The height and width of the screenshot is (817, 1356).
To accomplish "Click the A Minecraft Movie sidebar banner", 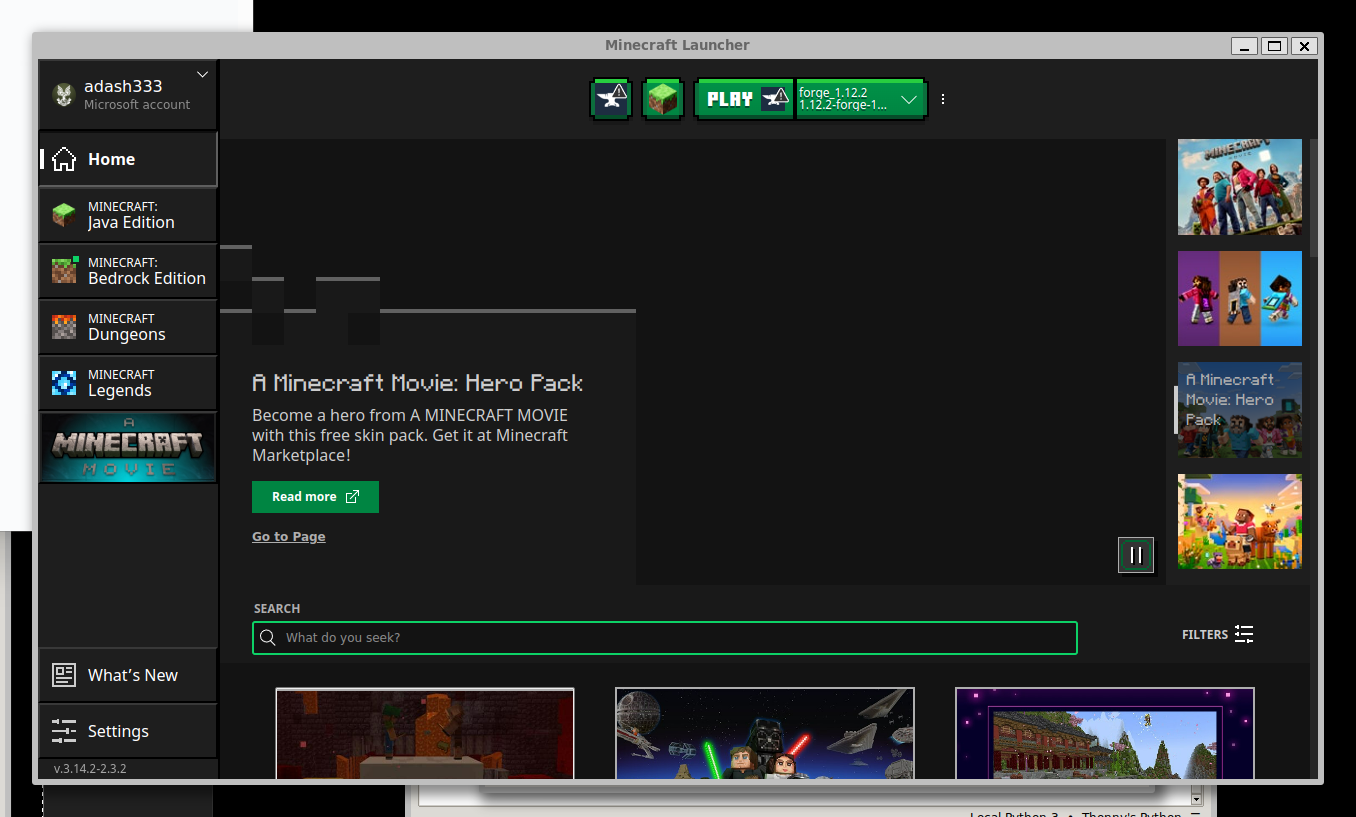I will 128,447.
